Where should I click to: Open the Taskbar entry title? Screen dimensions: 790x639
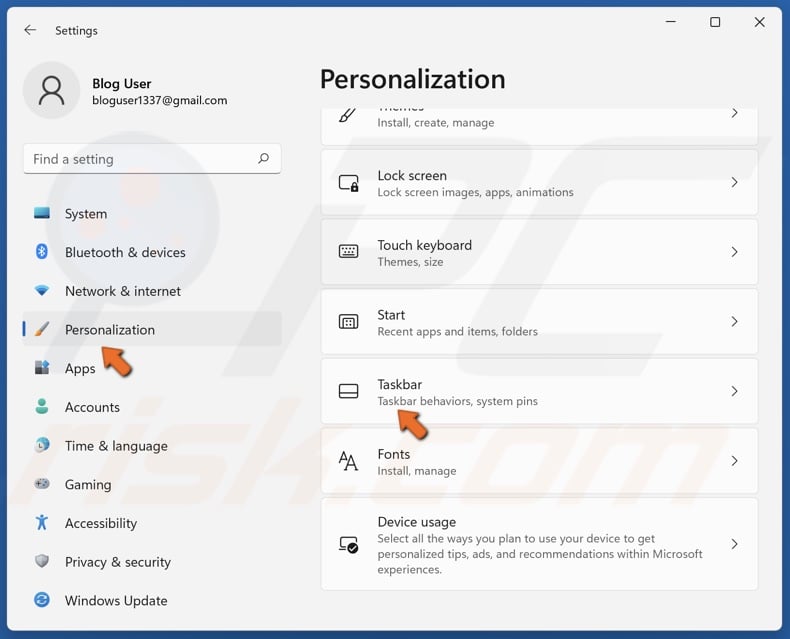(400, 385)
